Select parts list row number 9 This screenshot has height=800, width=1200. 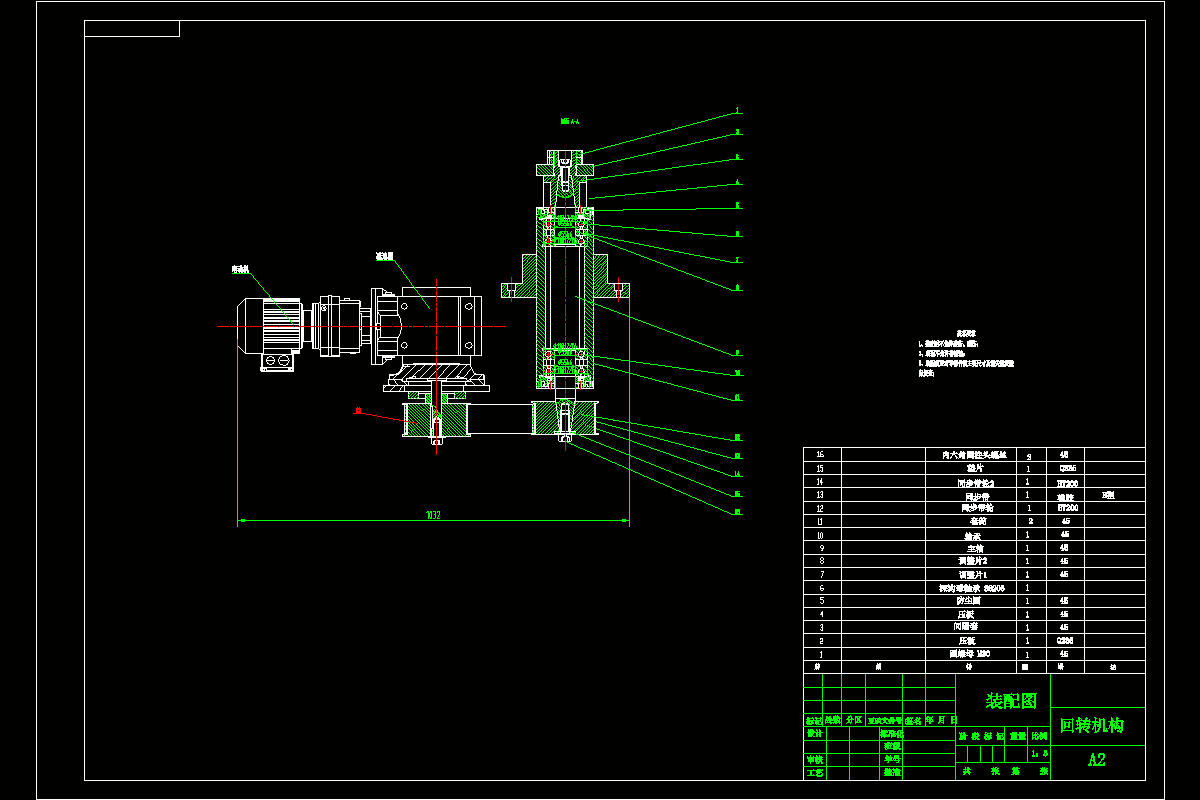974,547
